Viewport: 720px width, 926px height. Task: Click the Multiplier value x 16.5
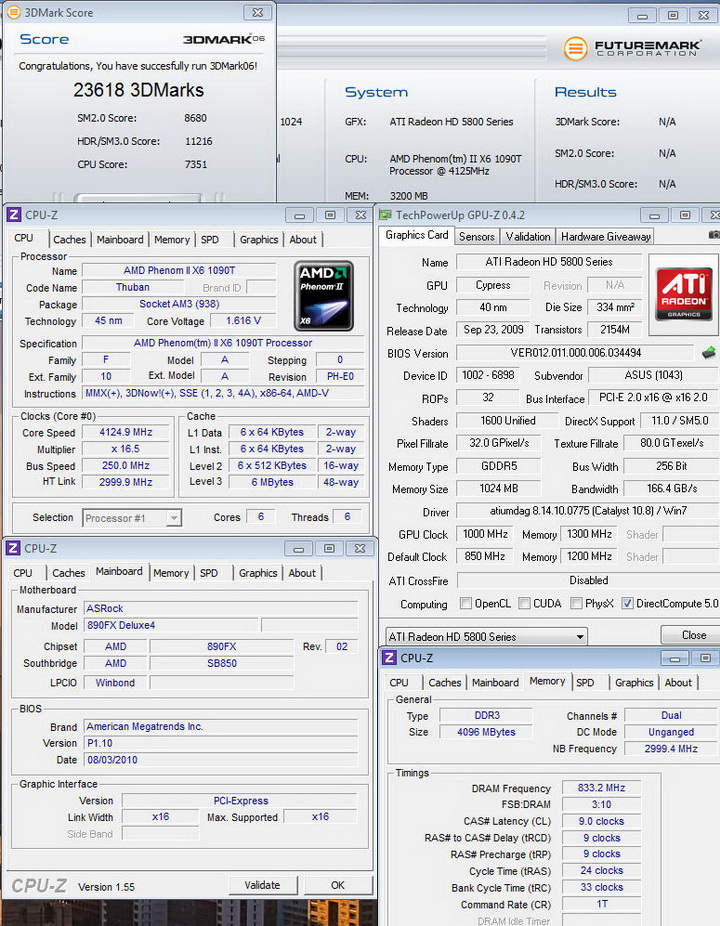(126, 449)
